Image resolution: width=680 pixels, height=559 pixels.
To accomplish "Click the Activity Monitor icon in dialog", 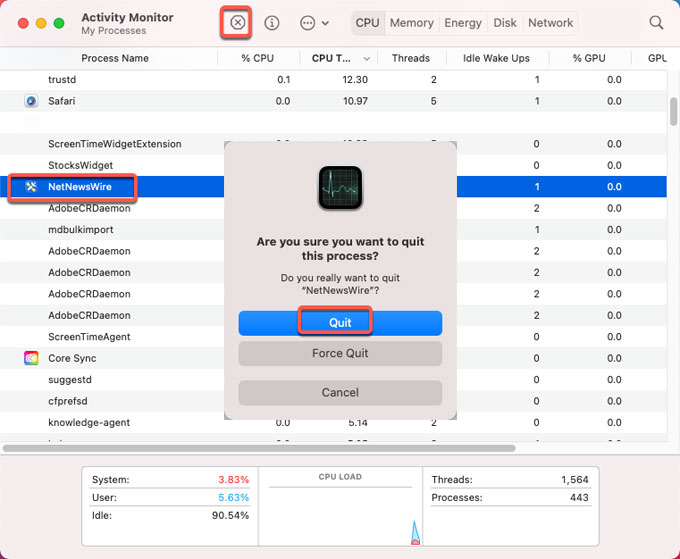I will pyautogui.click(x=340, y=187).
